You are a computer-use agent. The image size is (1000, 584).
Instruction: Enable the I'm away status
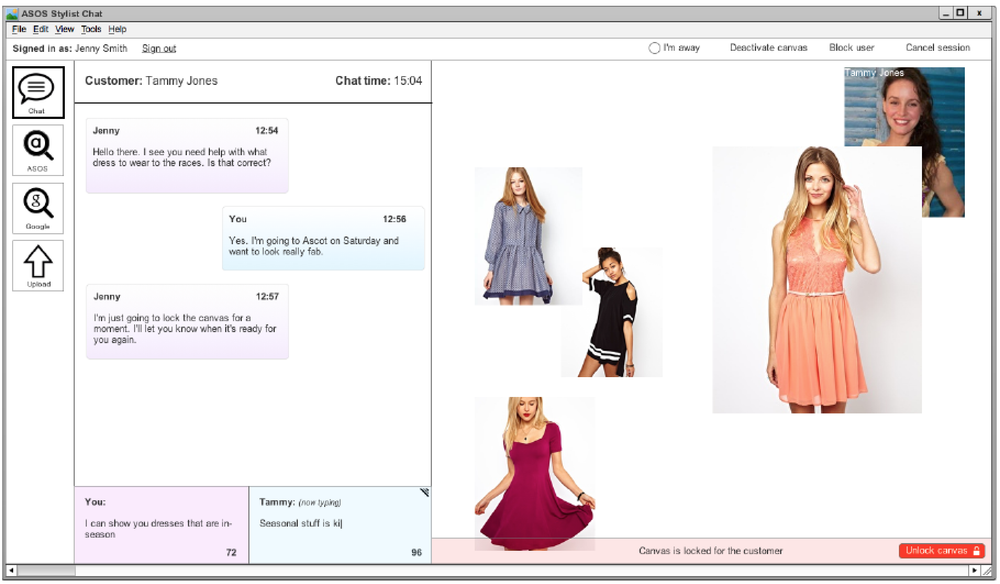click(x=655, y=47)
